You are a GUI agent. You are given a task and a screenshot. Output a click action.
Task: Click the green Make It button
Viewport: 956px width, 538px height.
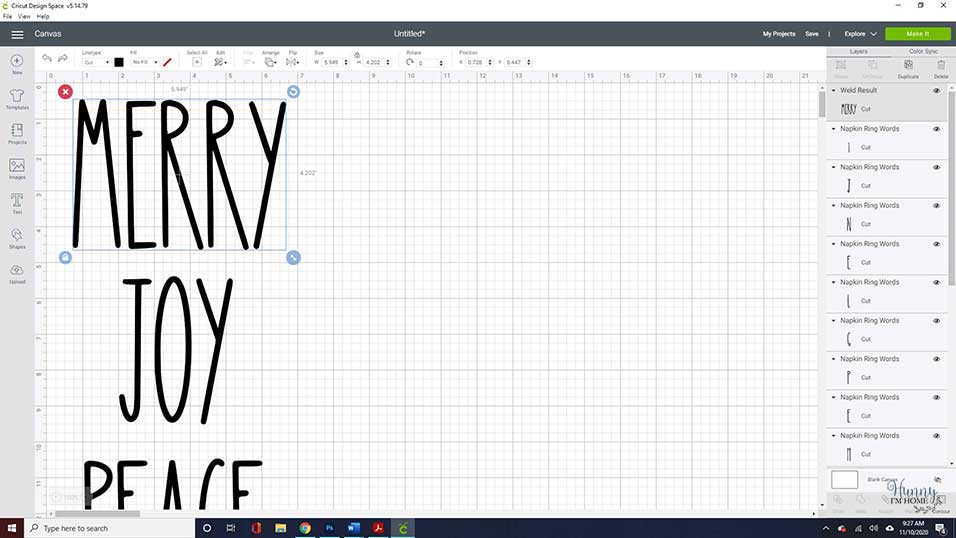click(x=918, y=34)
